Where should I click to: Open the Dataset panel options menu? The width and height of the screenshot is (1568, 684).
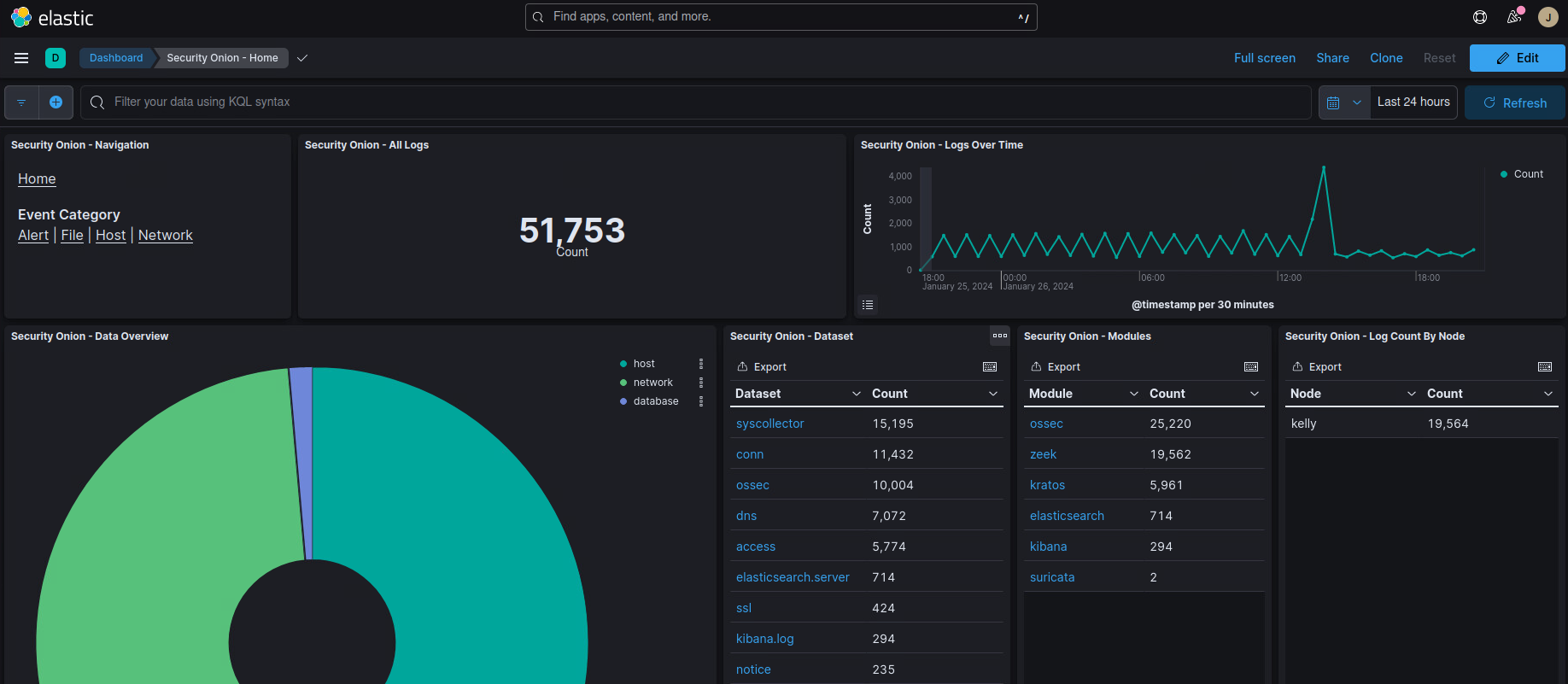(x=999, y=336)
